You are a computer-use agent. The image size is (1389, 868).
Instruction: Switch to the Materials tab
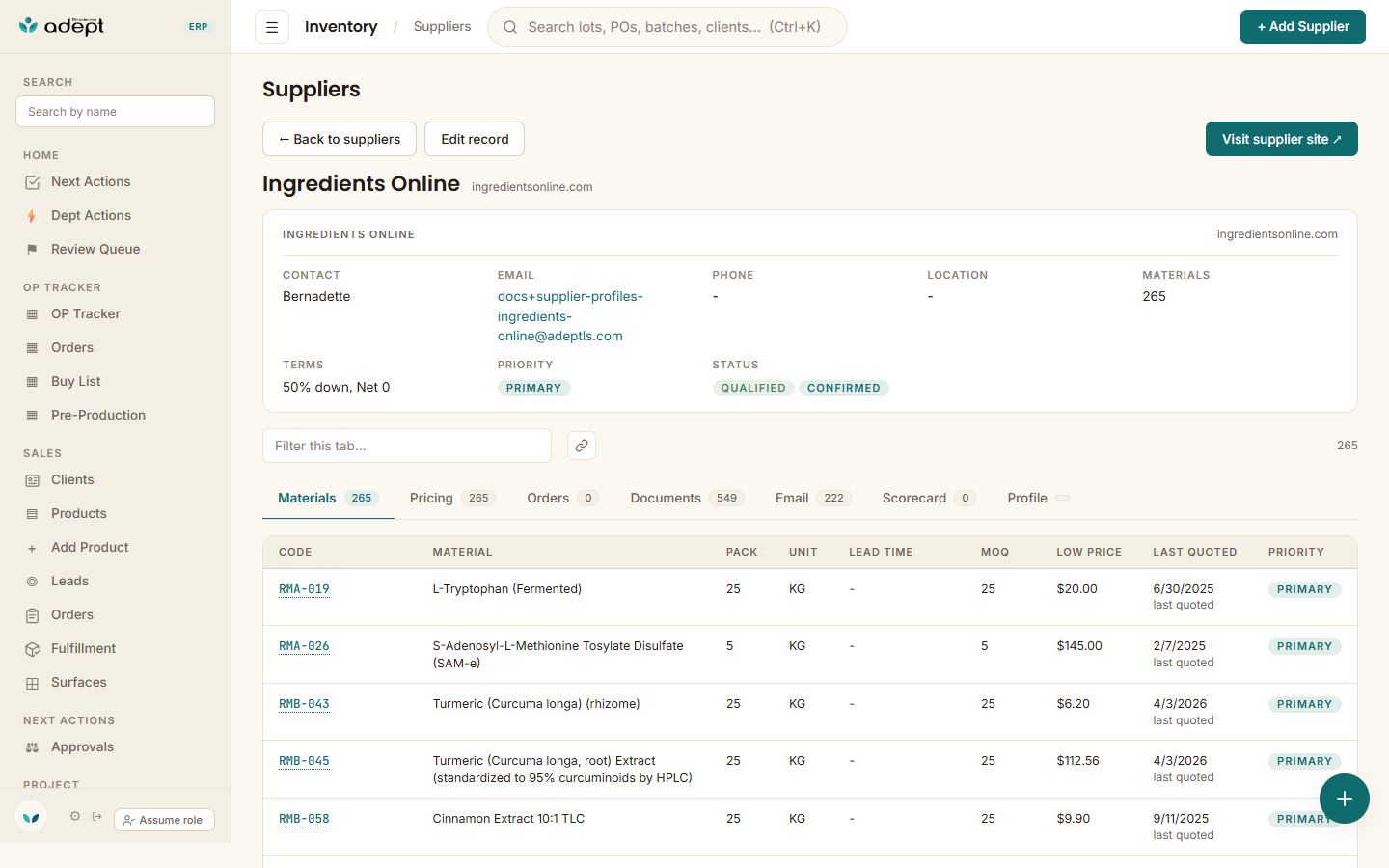[x=328, y=498]
